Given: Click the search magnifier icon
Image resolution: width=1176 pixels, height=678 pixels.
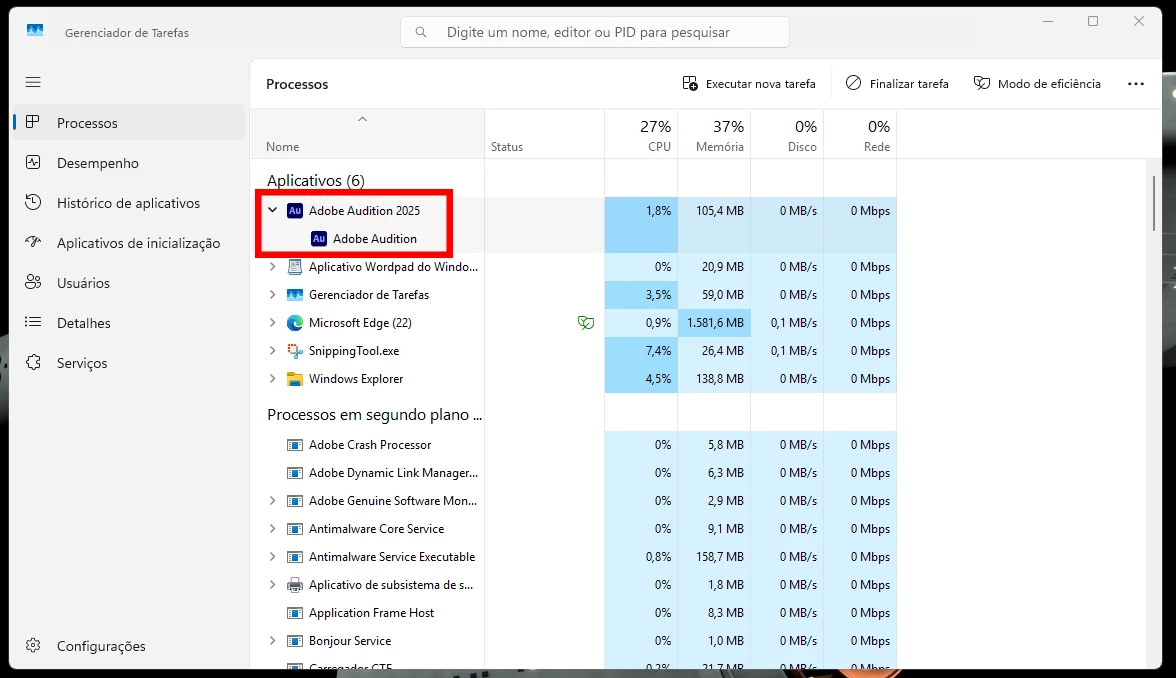Looking at the screenshot, I should (421, 32).
